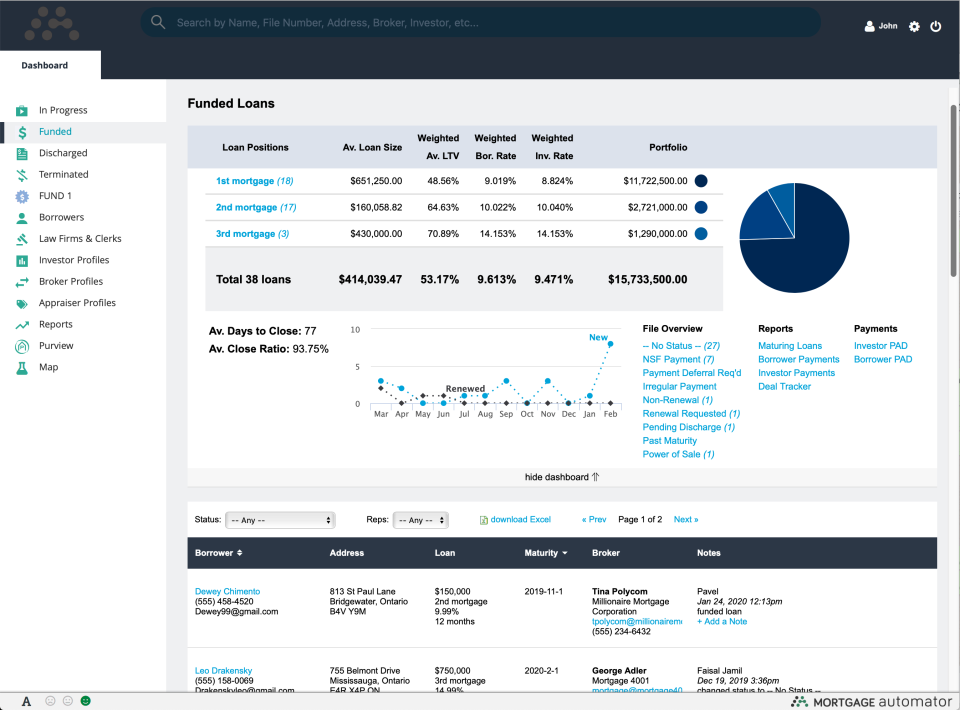The image size is (960, 710).
Task: Select the Law Firms & Clerks gavel icon
Action: point(20,238)
